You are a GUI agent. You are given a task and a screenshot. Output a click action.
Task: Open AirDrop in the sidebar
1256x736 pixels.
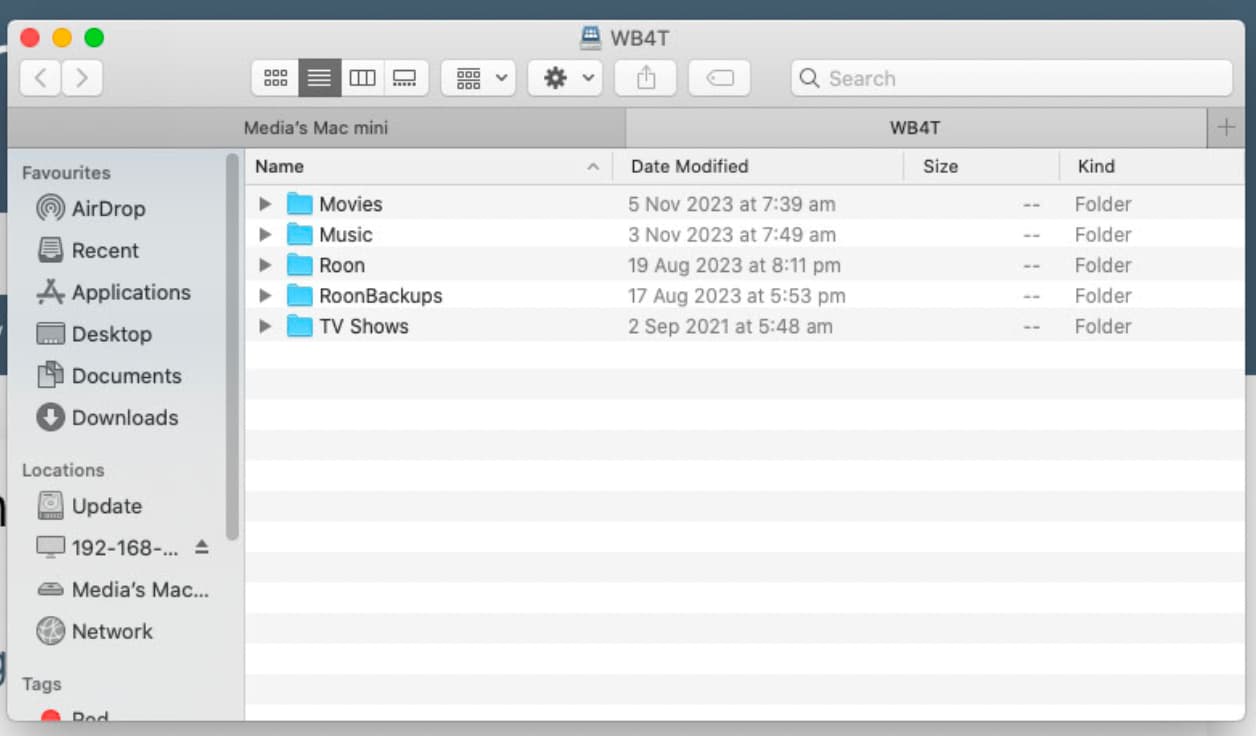tap(108, 209)
